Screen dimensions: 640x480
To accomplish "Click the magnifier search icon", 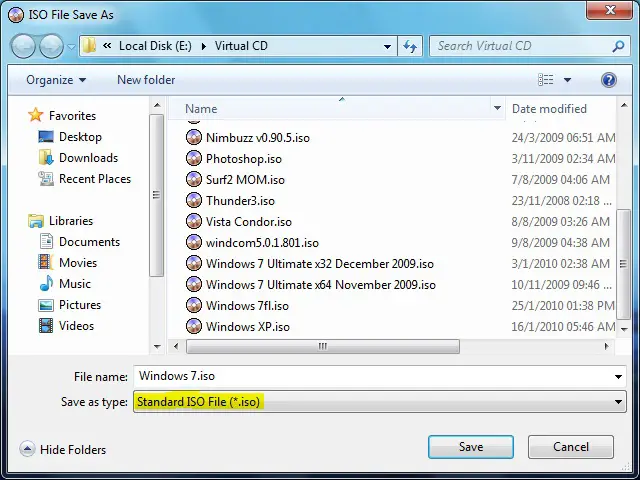I will click(x=618, y=46).
